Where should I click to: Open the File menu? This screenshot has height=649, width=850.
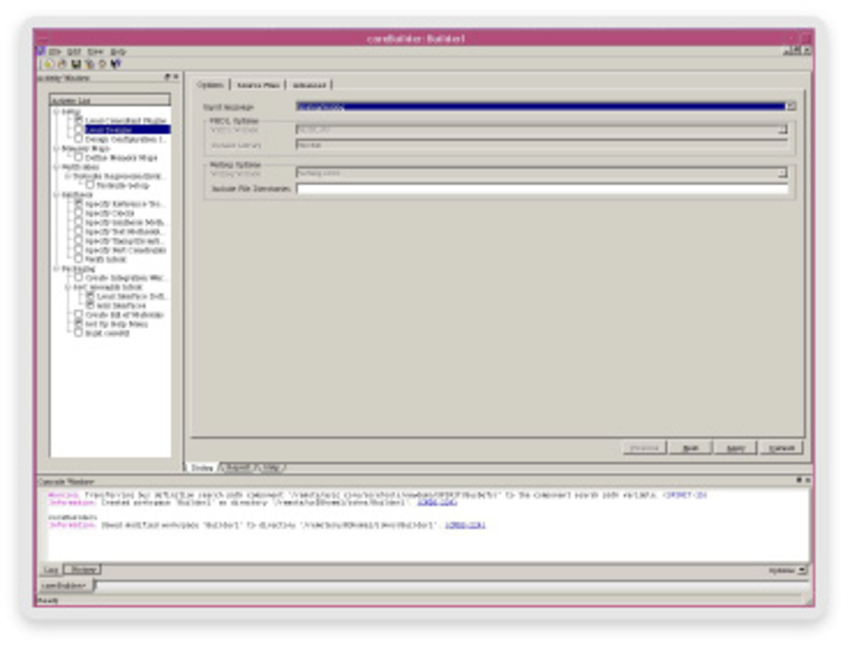[x=56, y=51]
